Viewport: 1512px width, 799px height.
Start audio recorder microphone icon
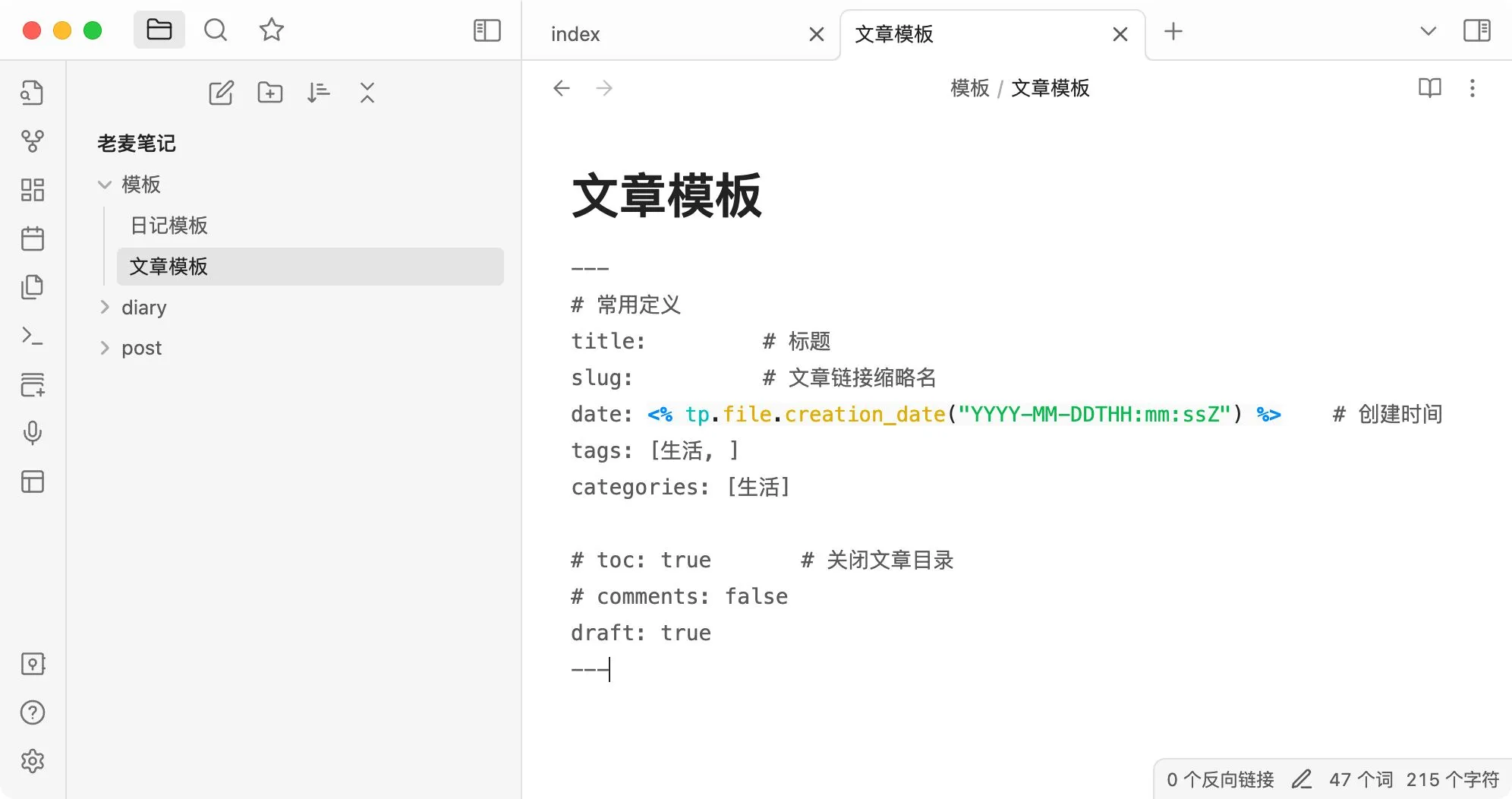pos(32,433)
